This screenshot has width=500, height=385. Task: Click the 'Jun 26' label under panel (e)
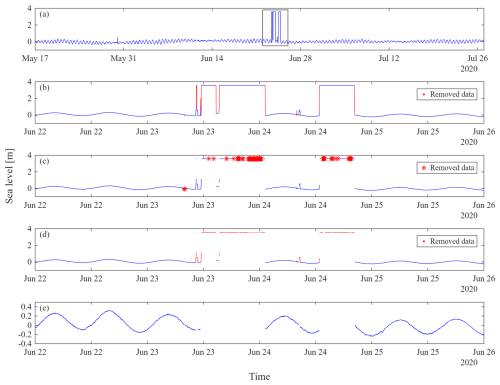click(x=484, y=352)
